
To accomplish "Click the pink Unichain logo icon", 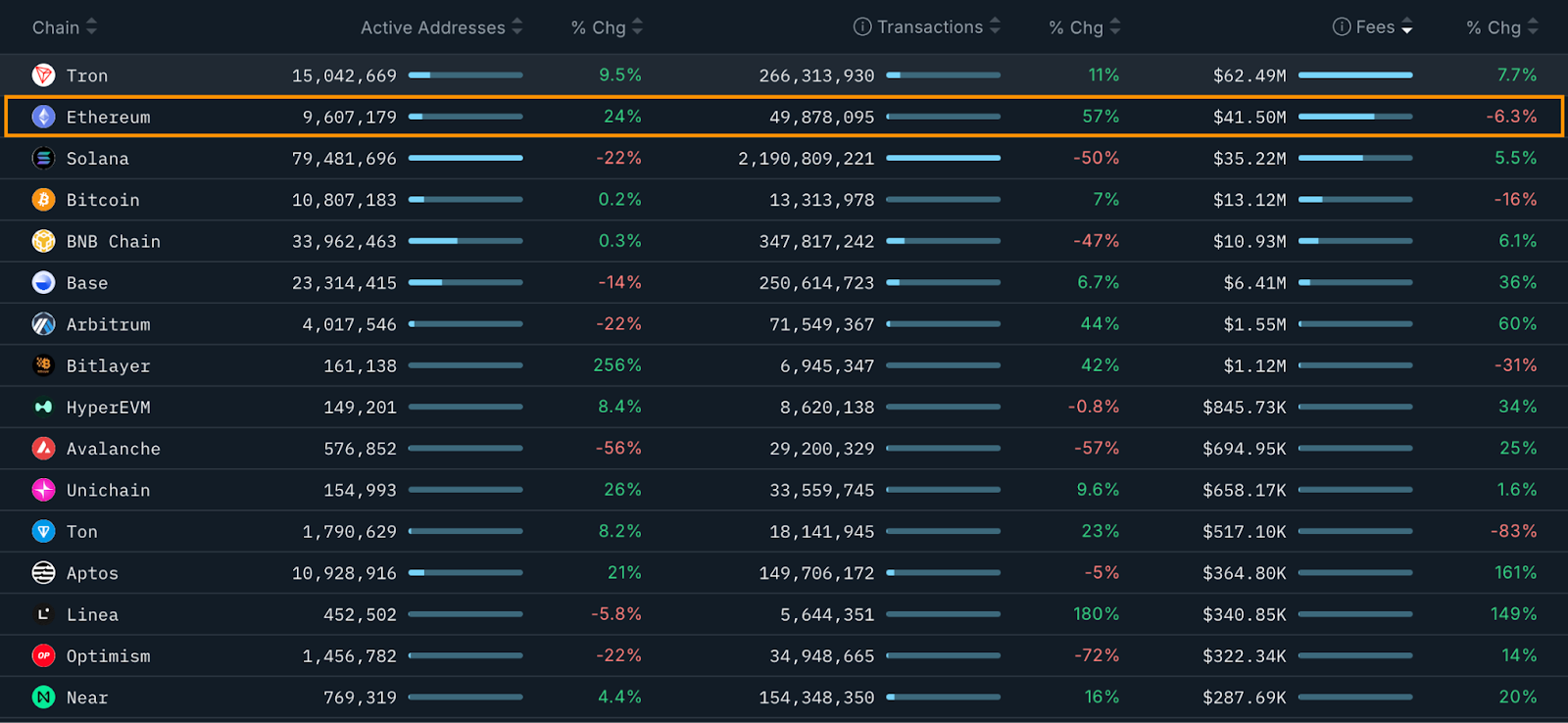I will point(43,490).
